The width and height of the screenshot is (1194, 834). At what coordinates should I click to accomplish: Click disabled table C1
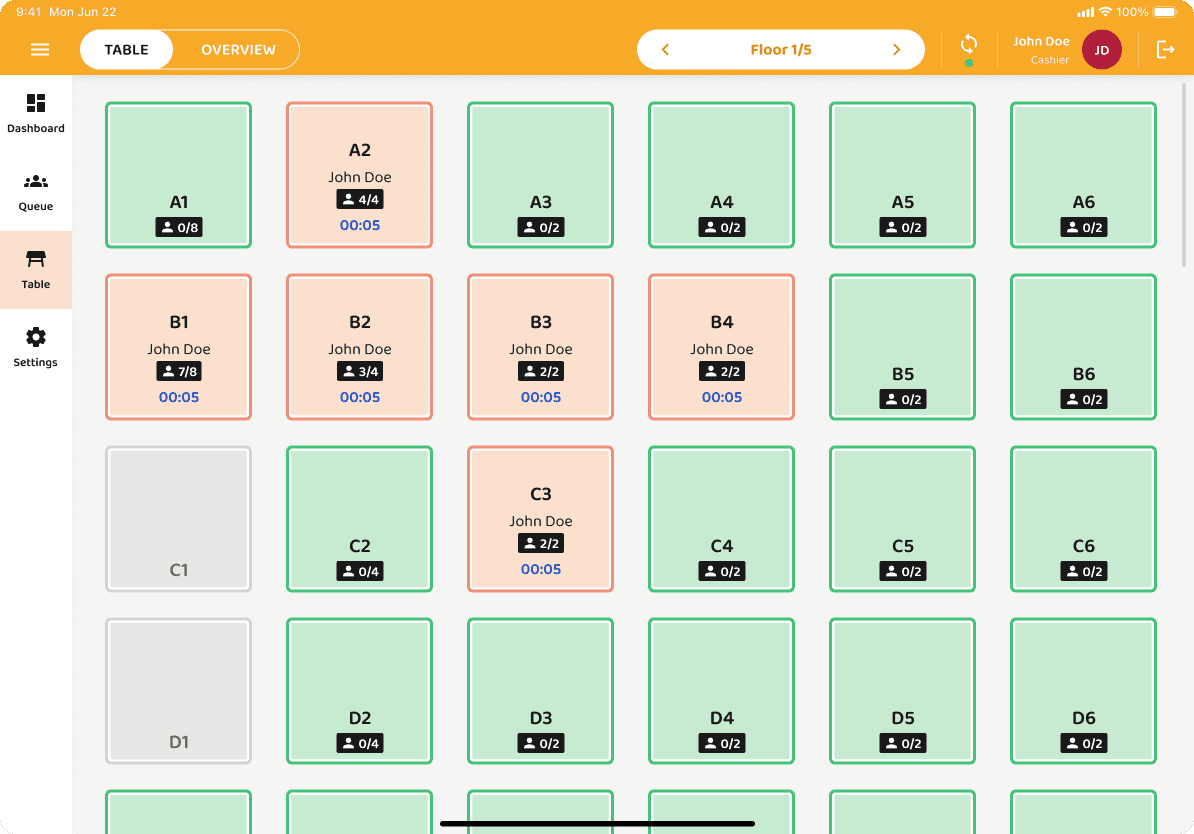pyautogui.click(x=178, y=519)
